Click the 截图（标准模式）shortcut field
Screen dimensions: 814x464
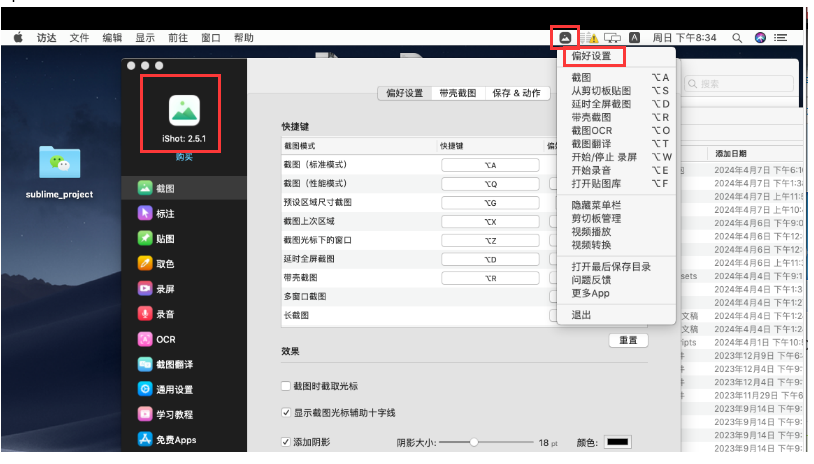(x=490, y=165)
